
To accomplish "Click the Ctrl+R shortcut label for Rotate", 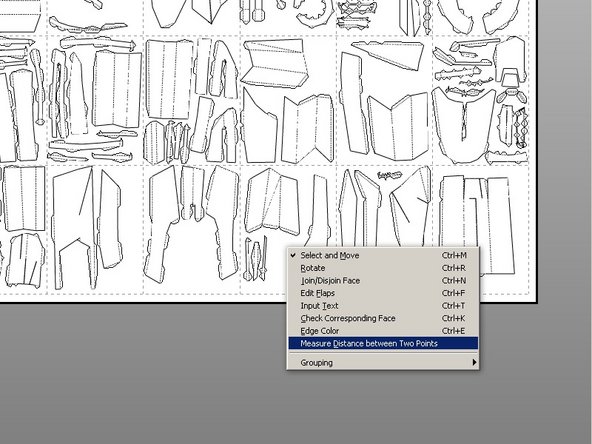I will [x=454, y=268].
